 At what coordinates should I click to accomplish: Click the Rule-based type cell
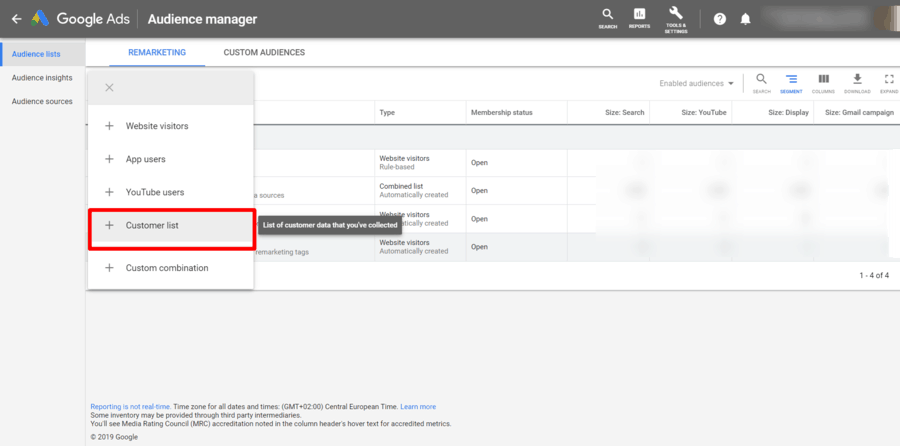click(420, 162)
